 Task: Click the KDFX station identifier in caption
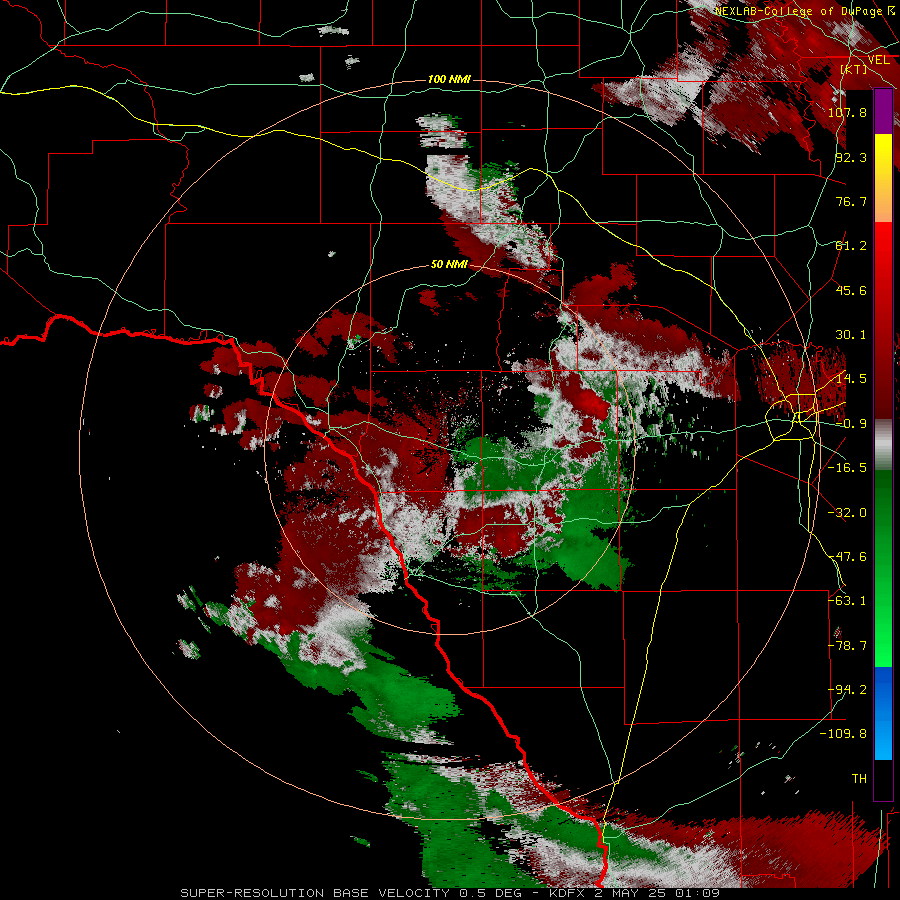coord(568,893)
